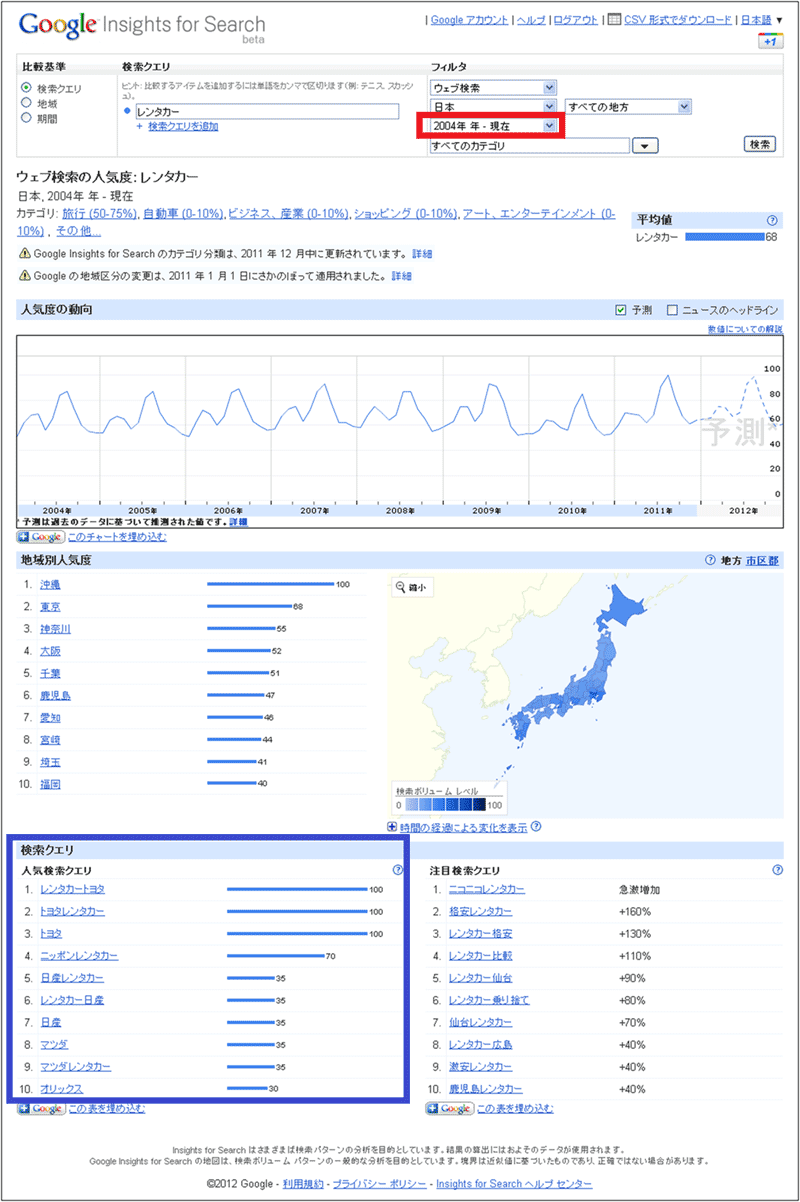Viewport: 800px width, 1202px height.
Task: Open help icon next to 注目検索クエリ
Action: (x=778, y=870)
